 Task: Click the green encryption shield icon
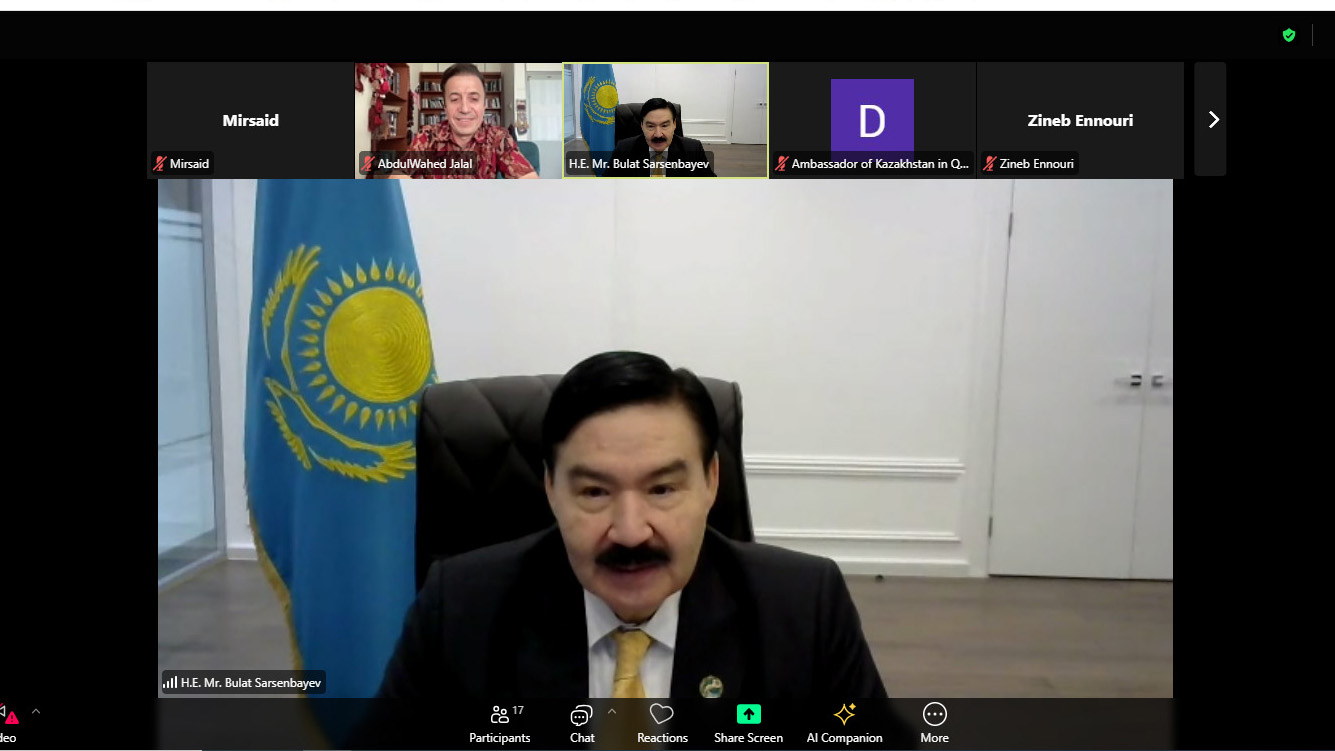pyautogui.click(x=1289, y=35)
